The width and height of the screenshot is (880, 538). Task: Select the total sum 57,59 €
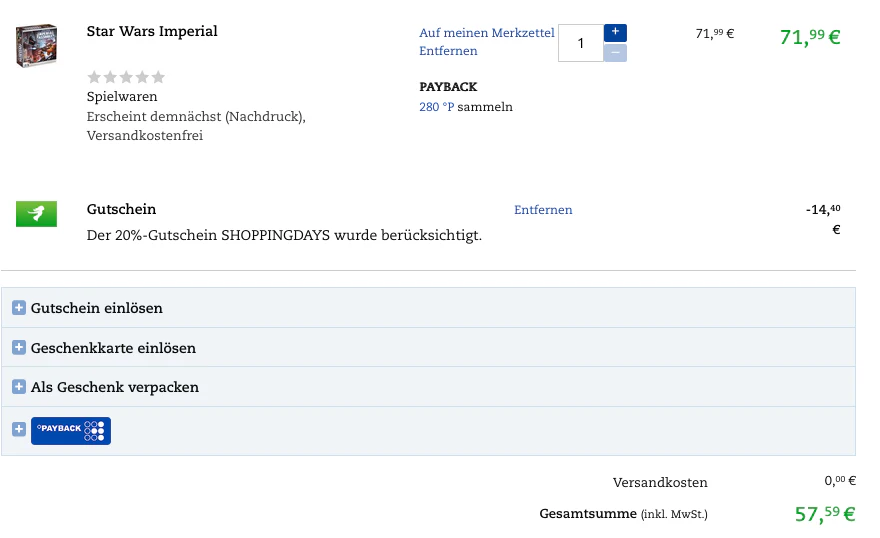825,514
